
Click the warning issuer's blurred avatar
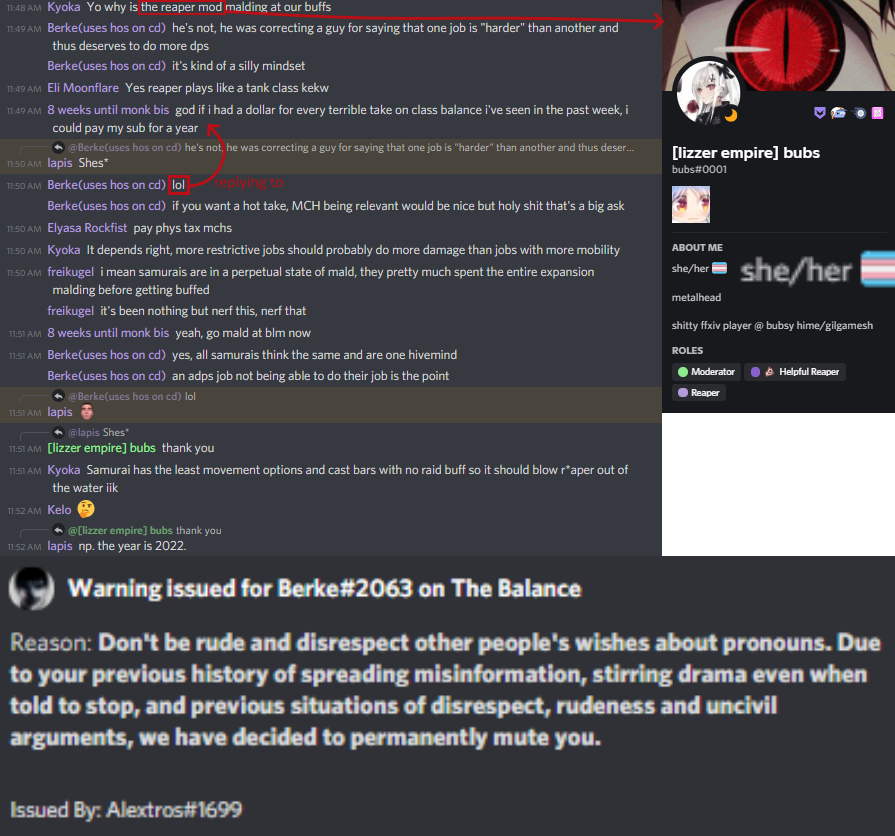[x=31, y=588]
